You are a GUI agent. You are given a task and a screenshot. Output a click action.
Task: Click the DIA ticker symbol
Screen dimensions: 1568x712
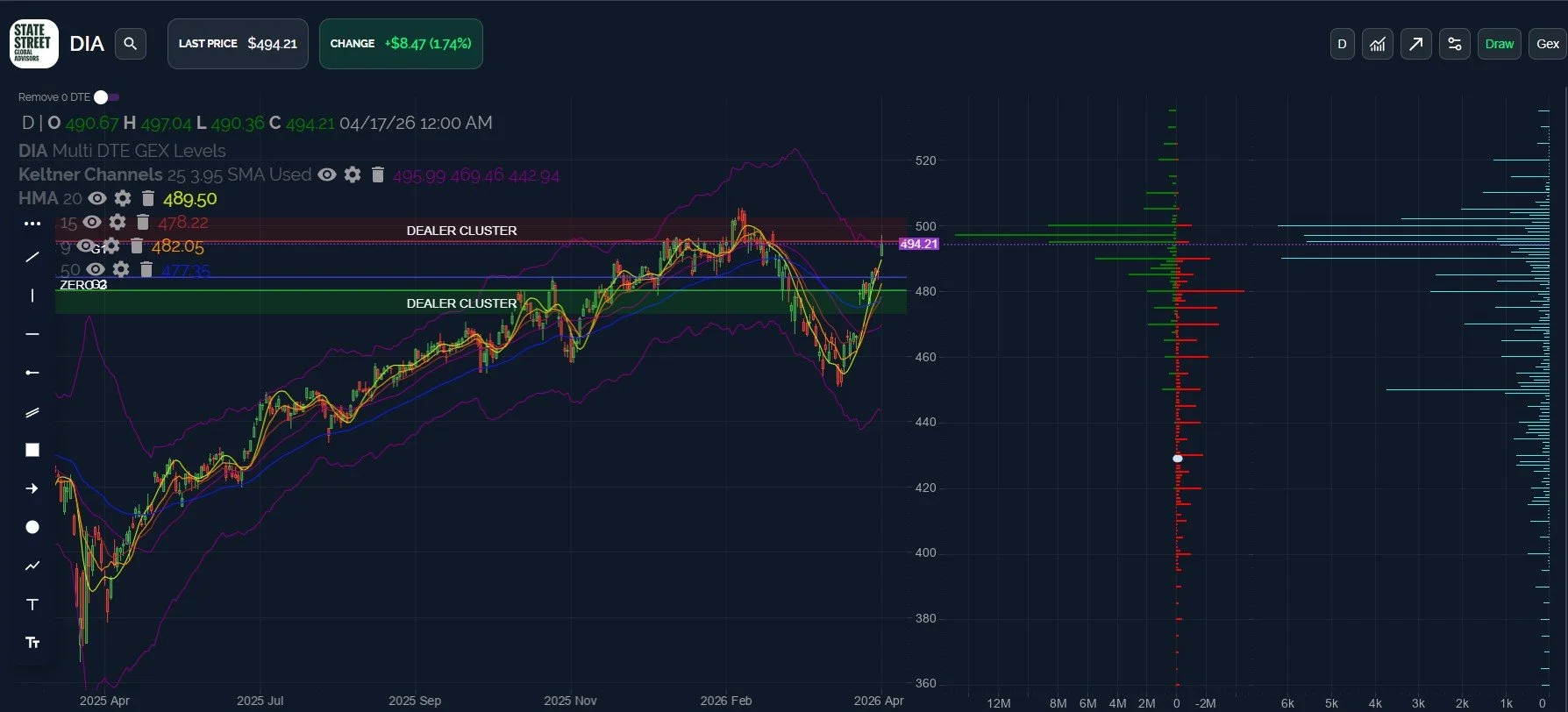point(87,44)
